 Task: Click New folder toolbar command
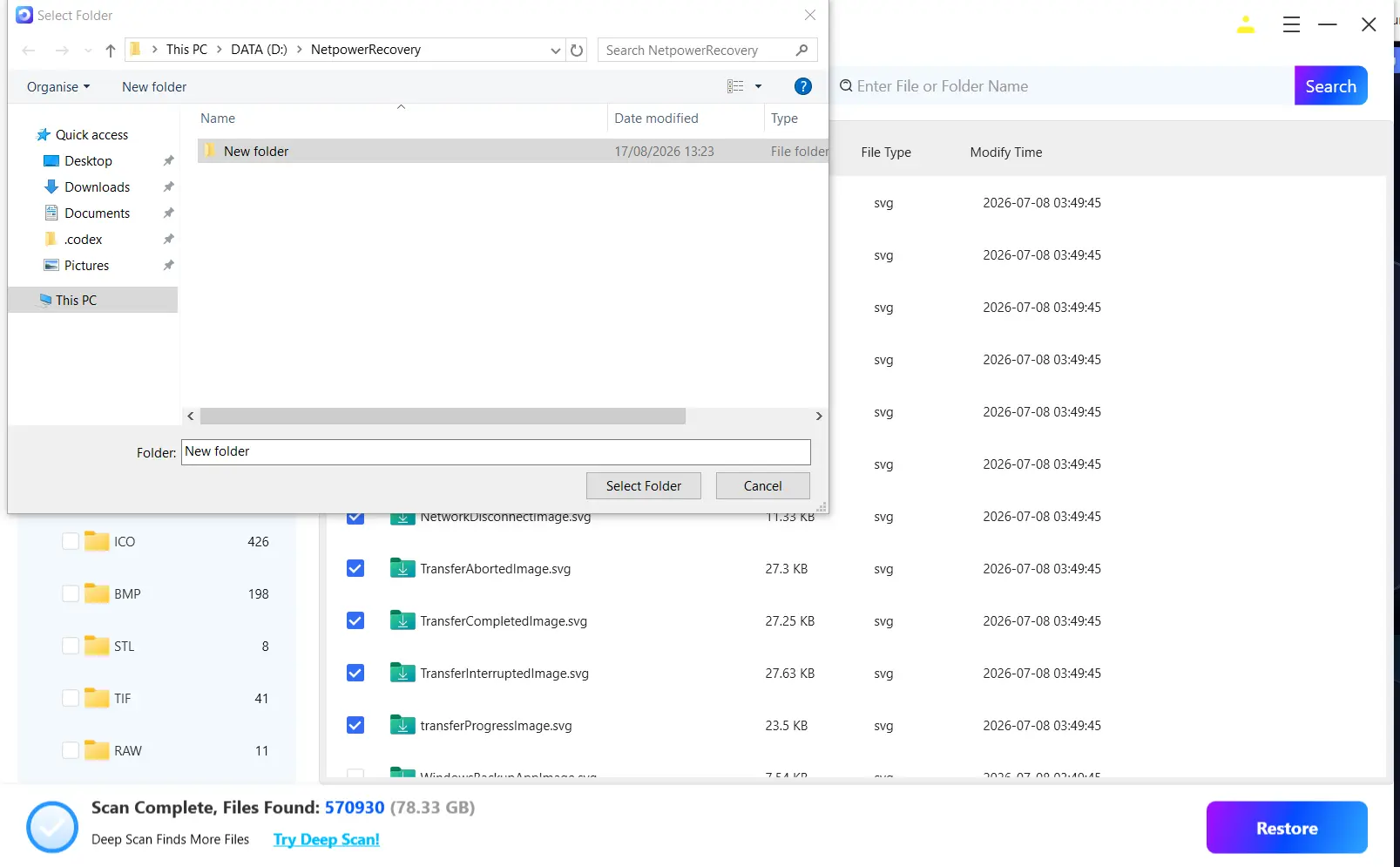[154, 87]
